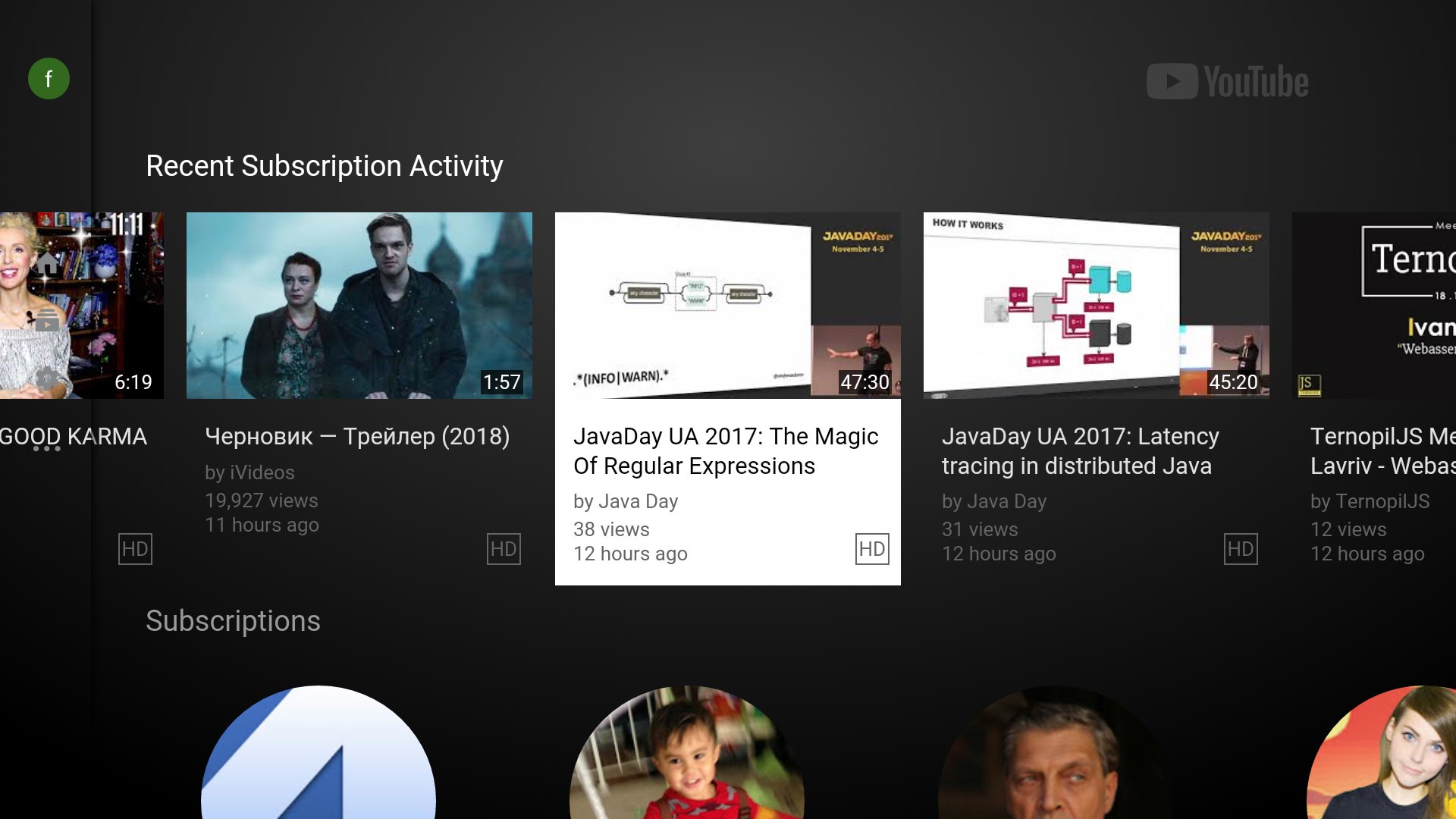
Task: Open the child photo subscription channel avatar
Action: tap(687, 752)
